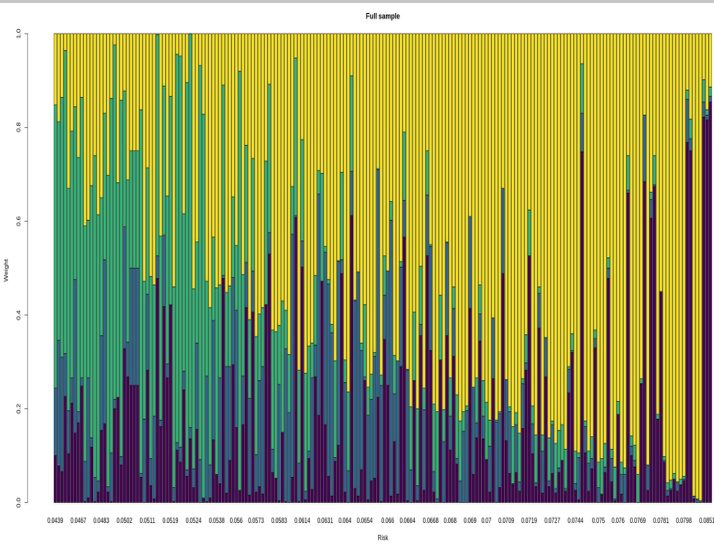This screenshot has width=714, height=546.
Task: Click the 0.0709 risk tick label
Action: point(507,521)
